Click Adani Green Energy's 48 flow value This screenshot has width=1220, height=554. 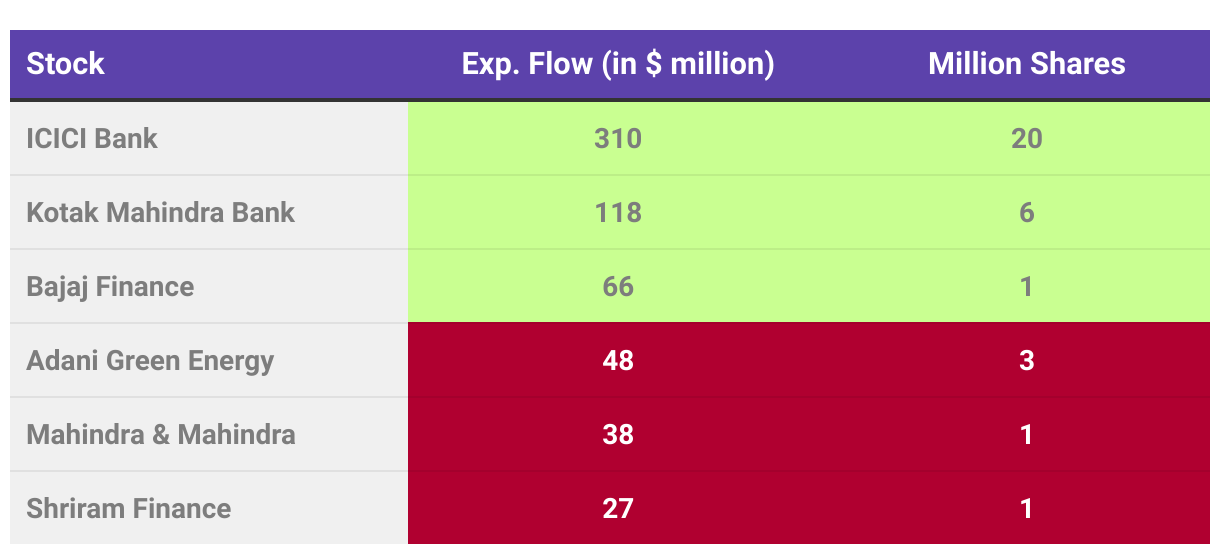(x=618, y=360)
